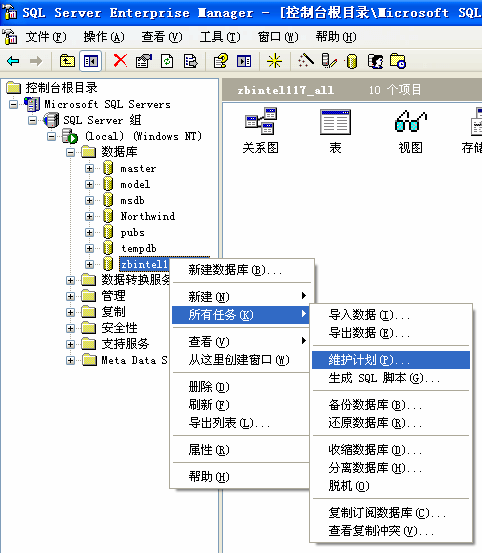Viewport: 482px width, 553px height.
Task: Open the 关系图 diagram icon in the right pane
Action: pos(261,121)
